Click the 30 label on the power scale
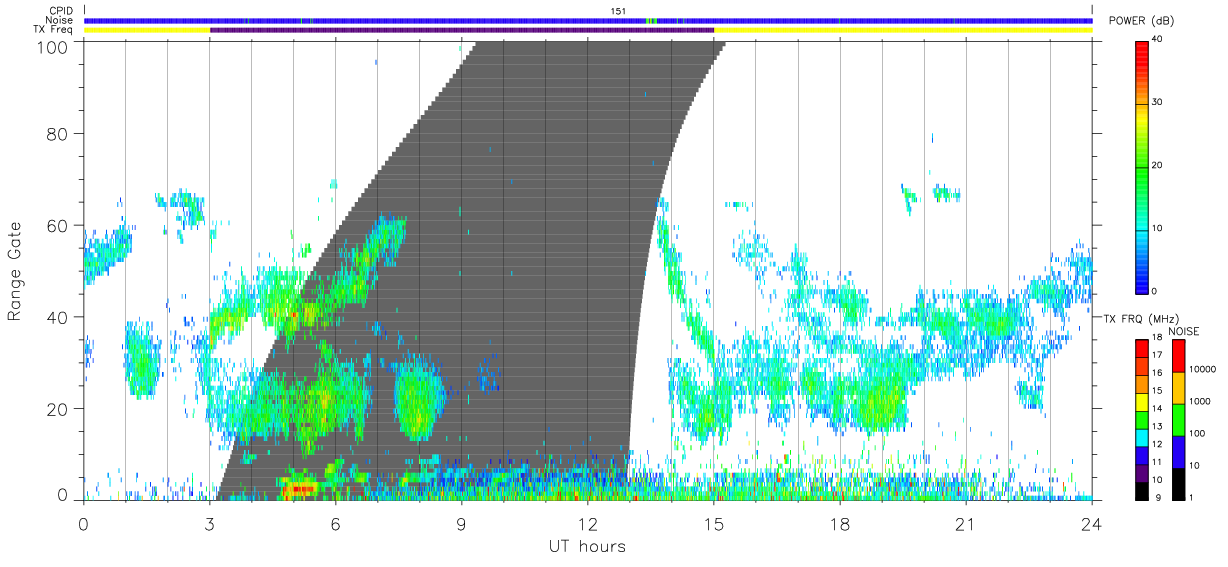 tap(1157, 104)
